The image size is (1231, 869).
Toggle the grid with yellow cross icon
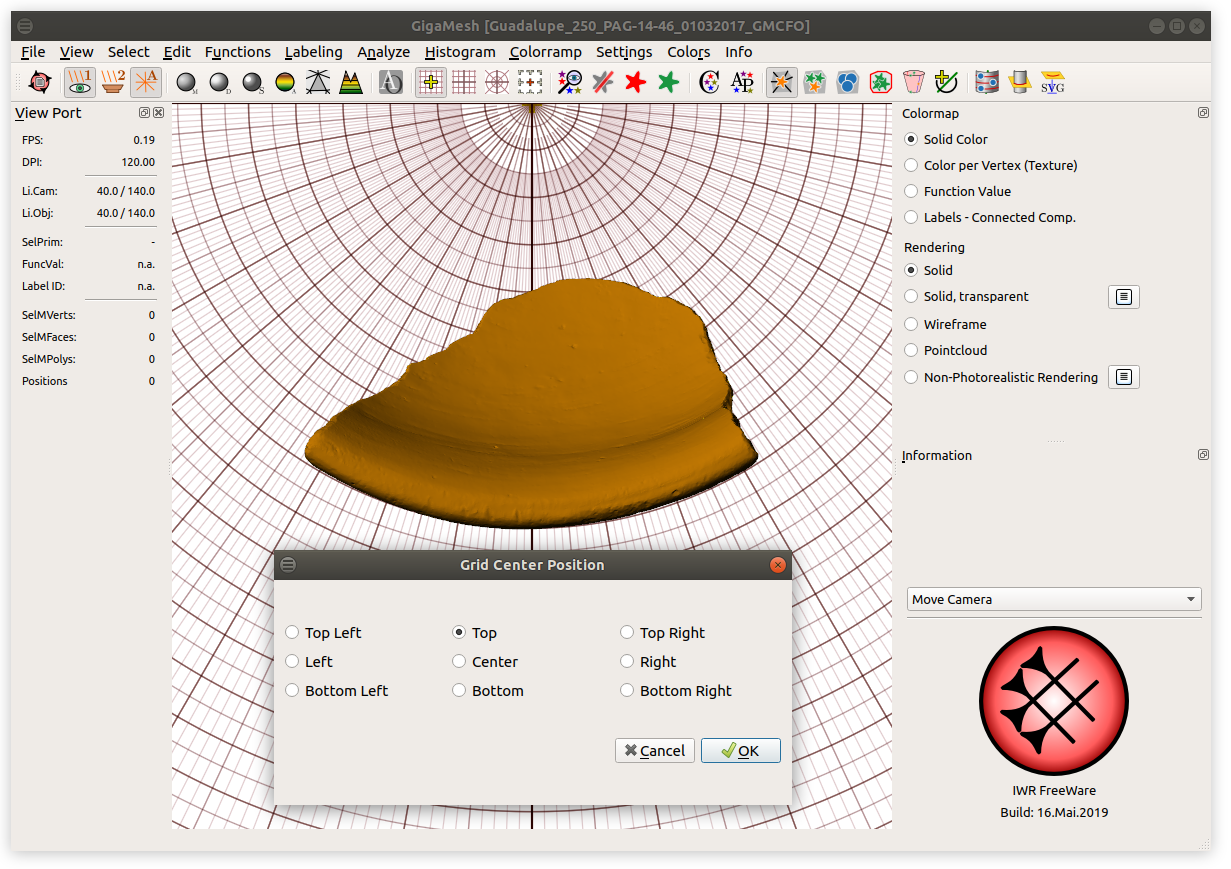point(431,82)
